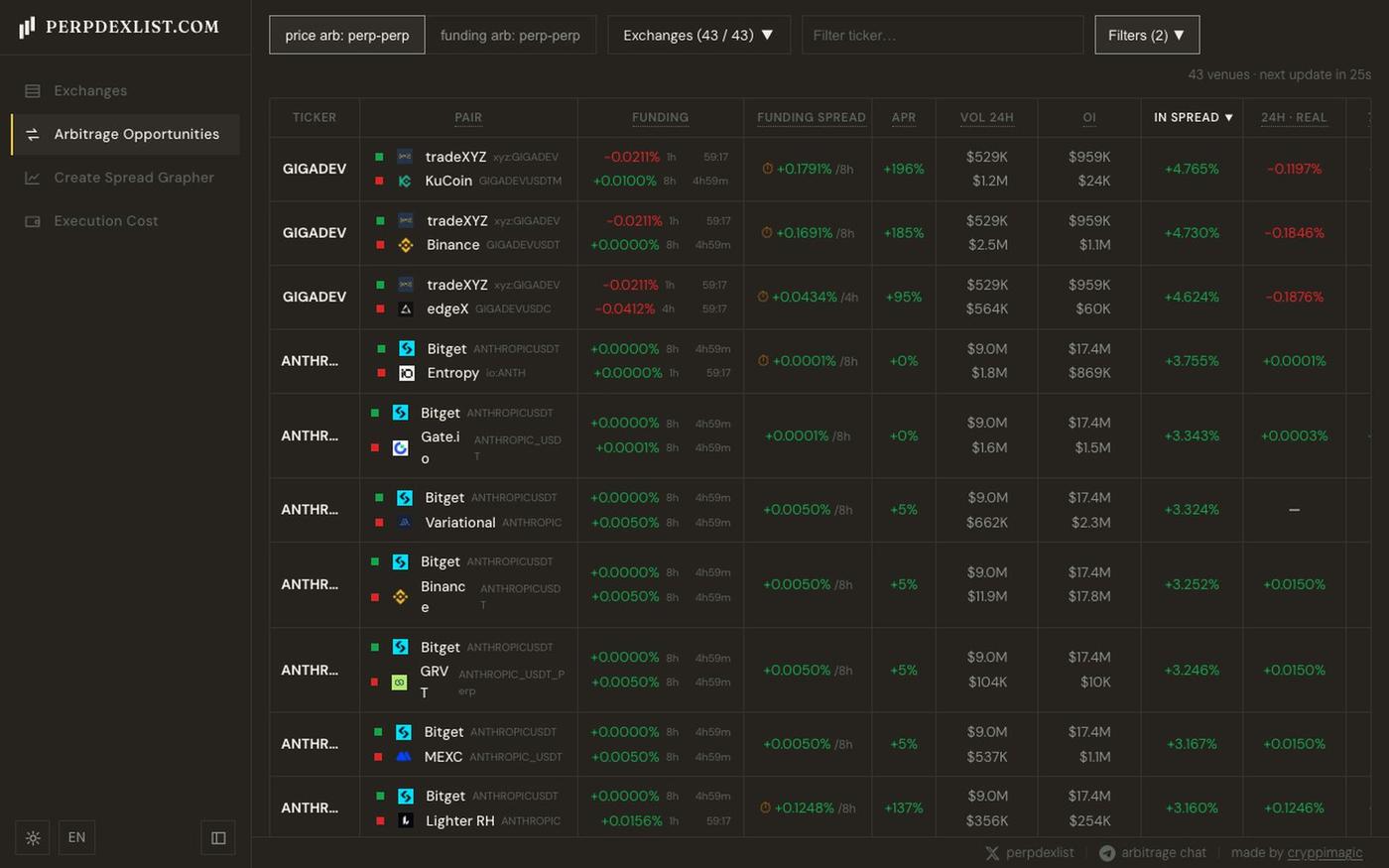The width and height of the screenshot is (1389, 868).
Task: Click MEXC exchange icon
Action: [404, 757]
